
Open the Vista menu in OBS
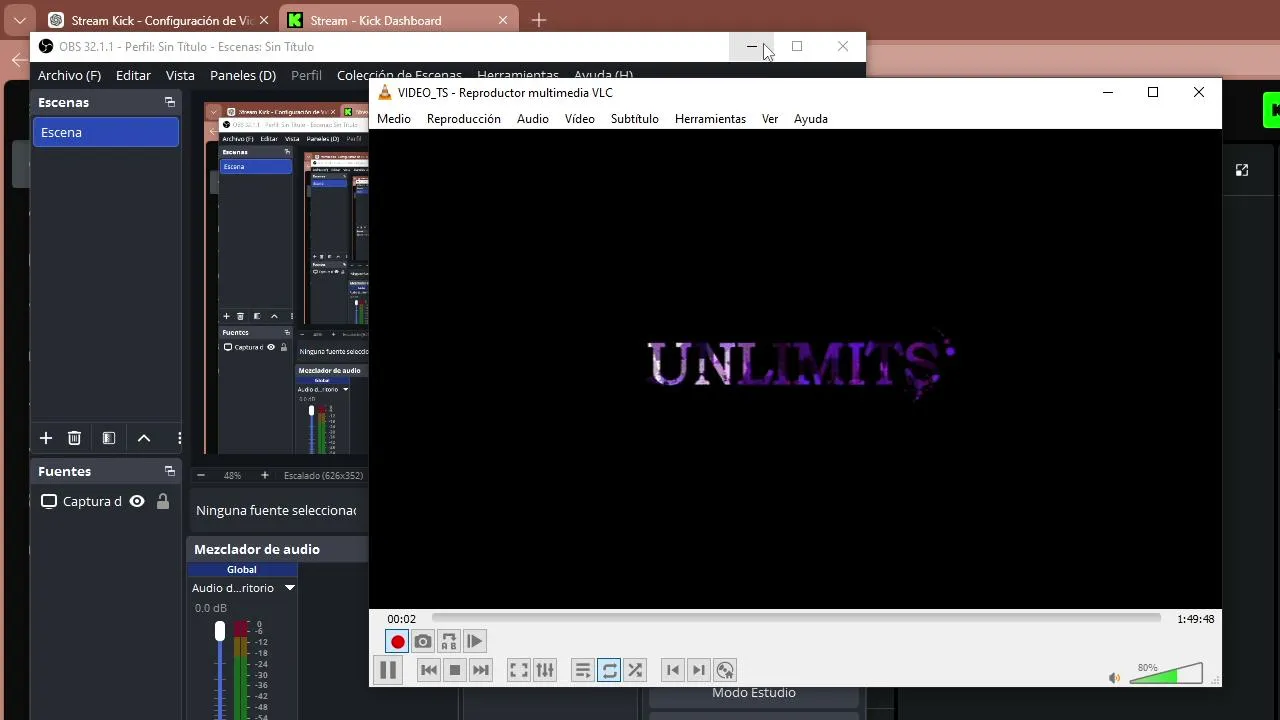180,75
